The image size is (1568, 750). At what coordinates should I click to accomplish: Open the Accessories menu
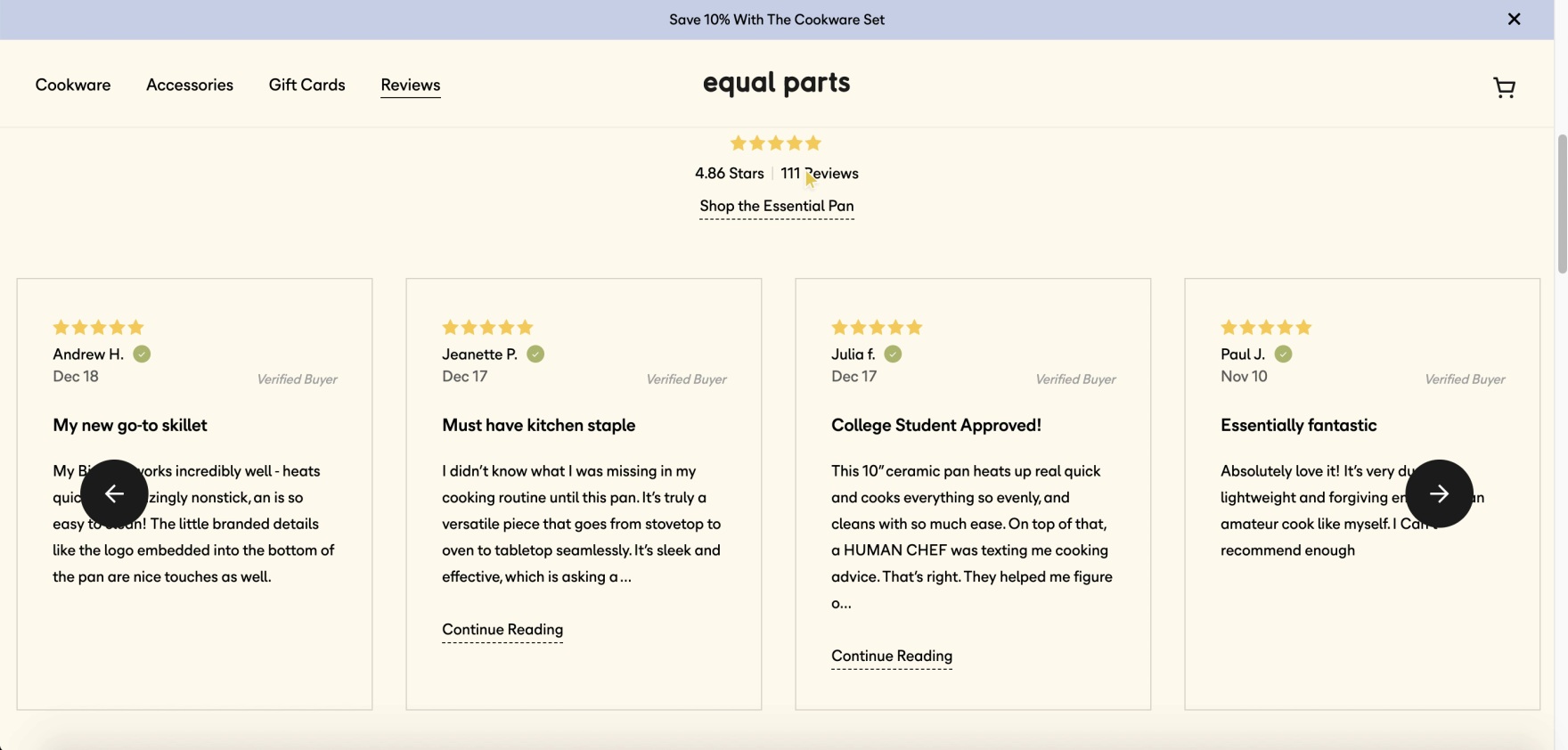pos(190,86)
